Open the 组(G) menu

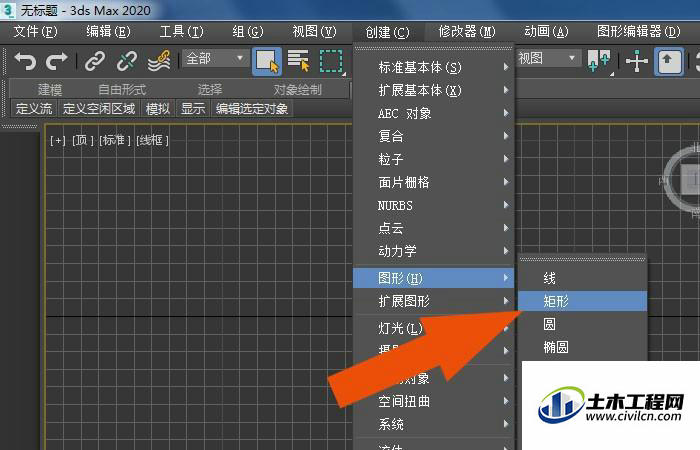(x=248, y=32)
